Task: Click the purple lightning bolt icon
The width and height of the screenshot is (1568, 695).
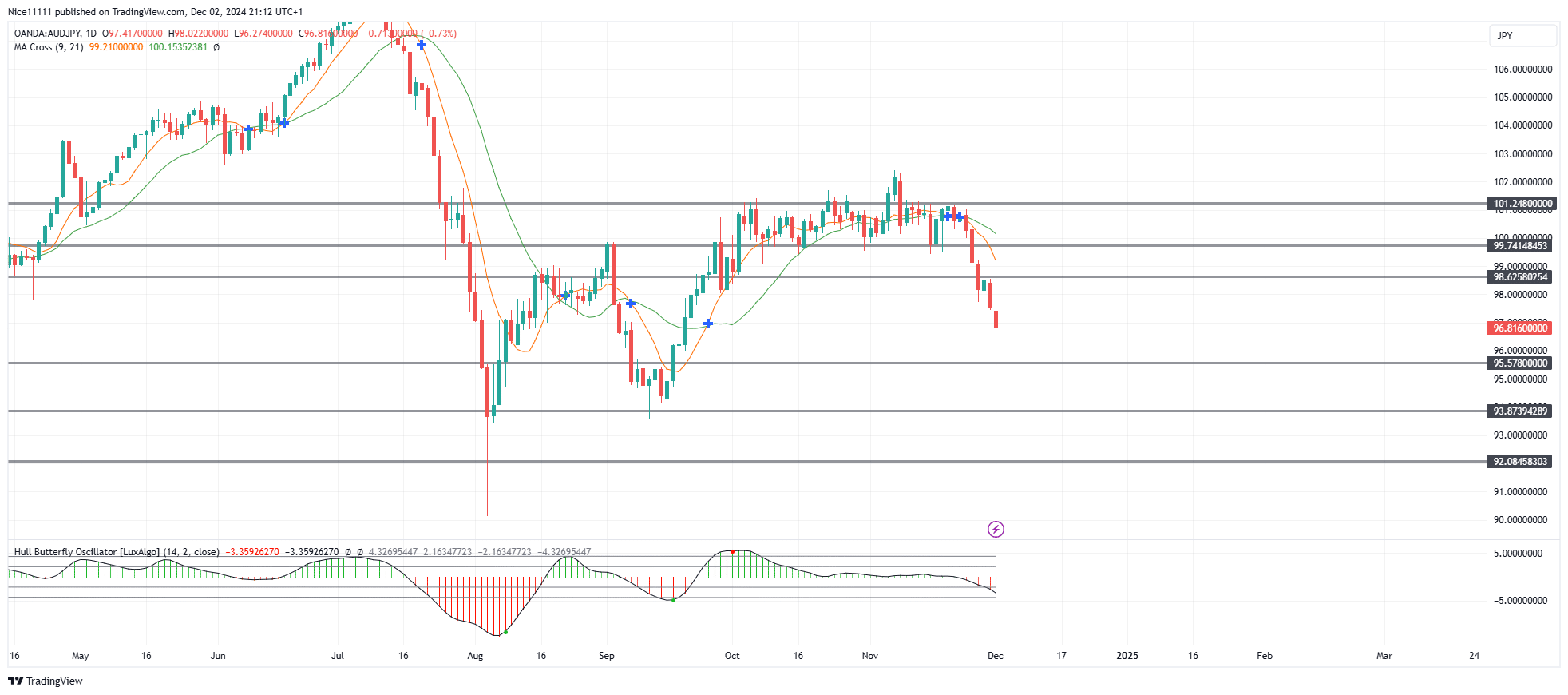Action: (996, 529)
